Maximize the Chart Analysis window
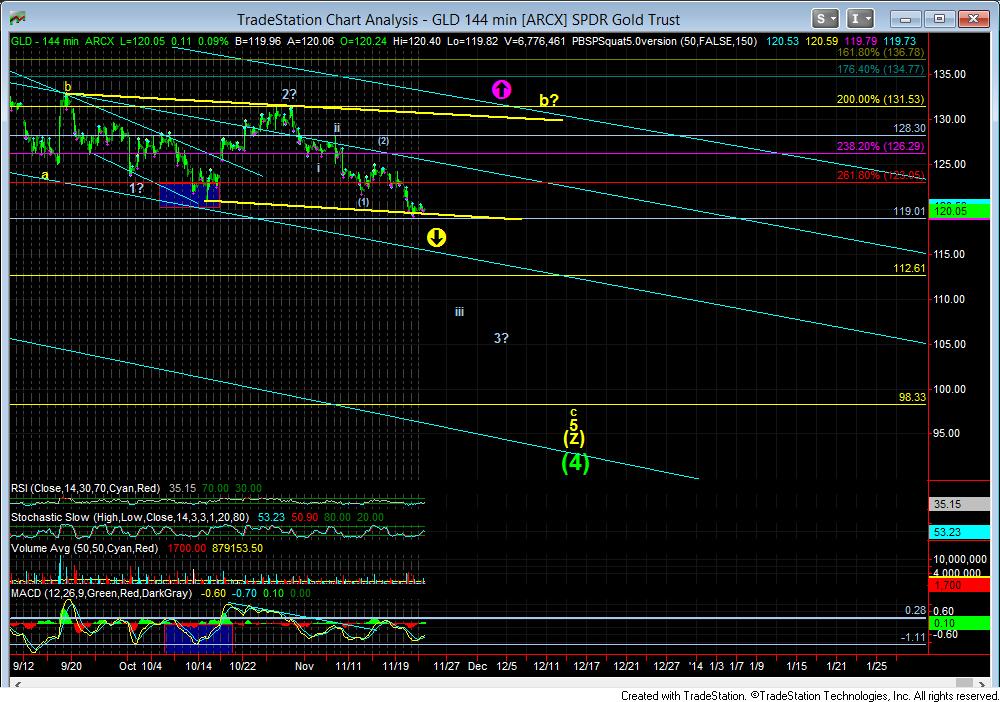The image size is (1000, 702). pyautogui.click(x=939, y=19)
